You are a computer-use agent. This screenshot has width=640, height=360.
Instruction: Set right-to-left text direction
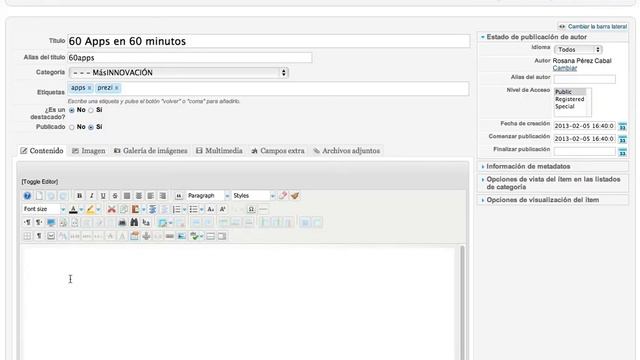[39, 222]
